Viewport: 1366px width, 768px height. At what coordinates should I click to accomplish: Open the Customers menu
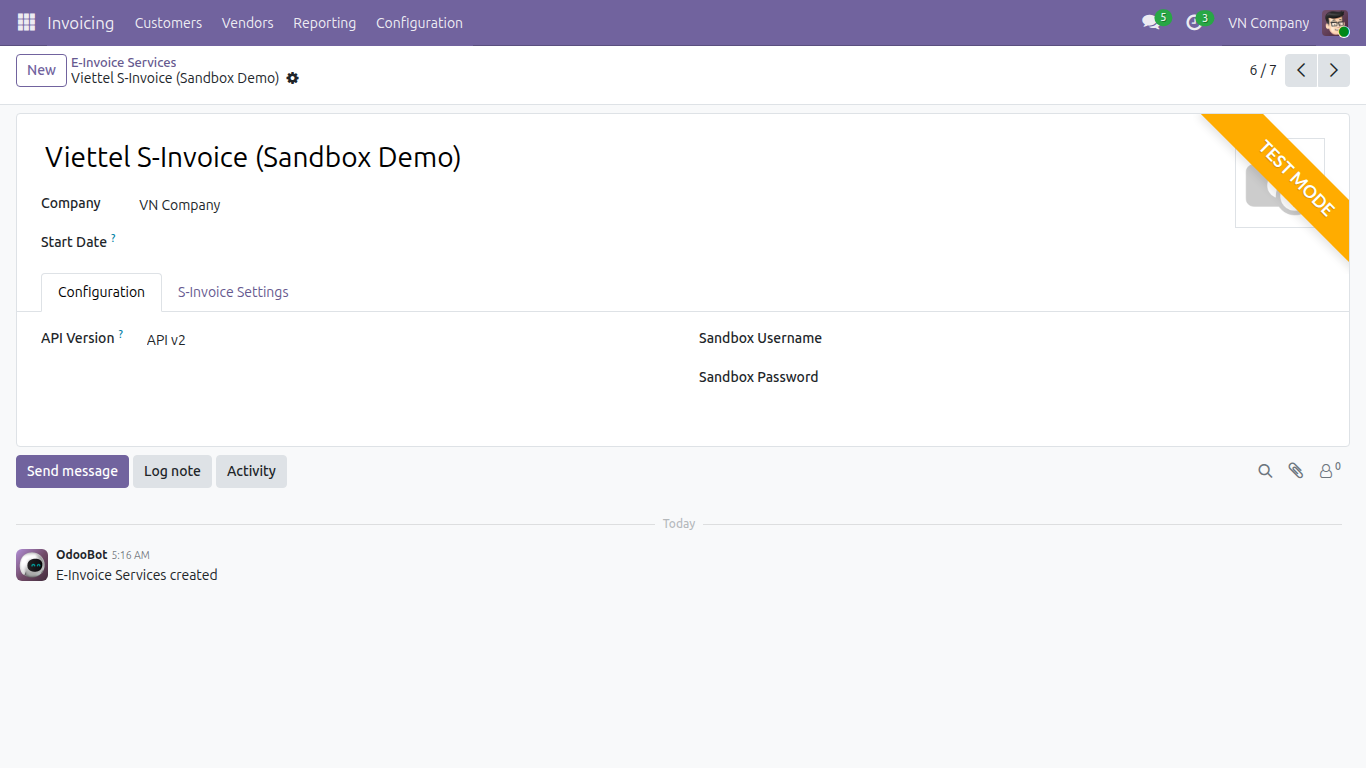[168, 23]
